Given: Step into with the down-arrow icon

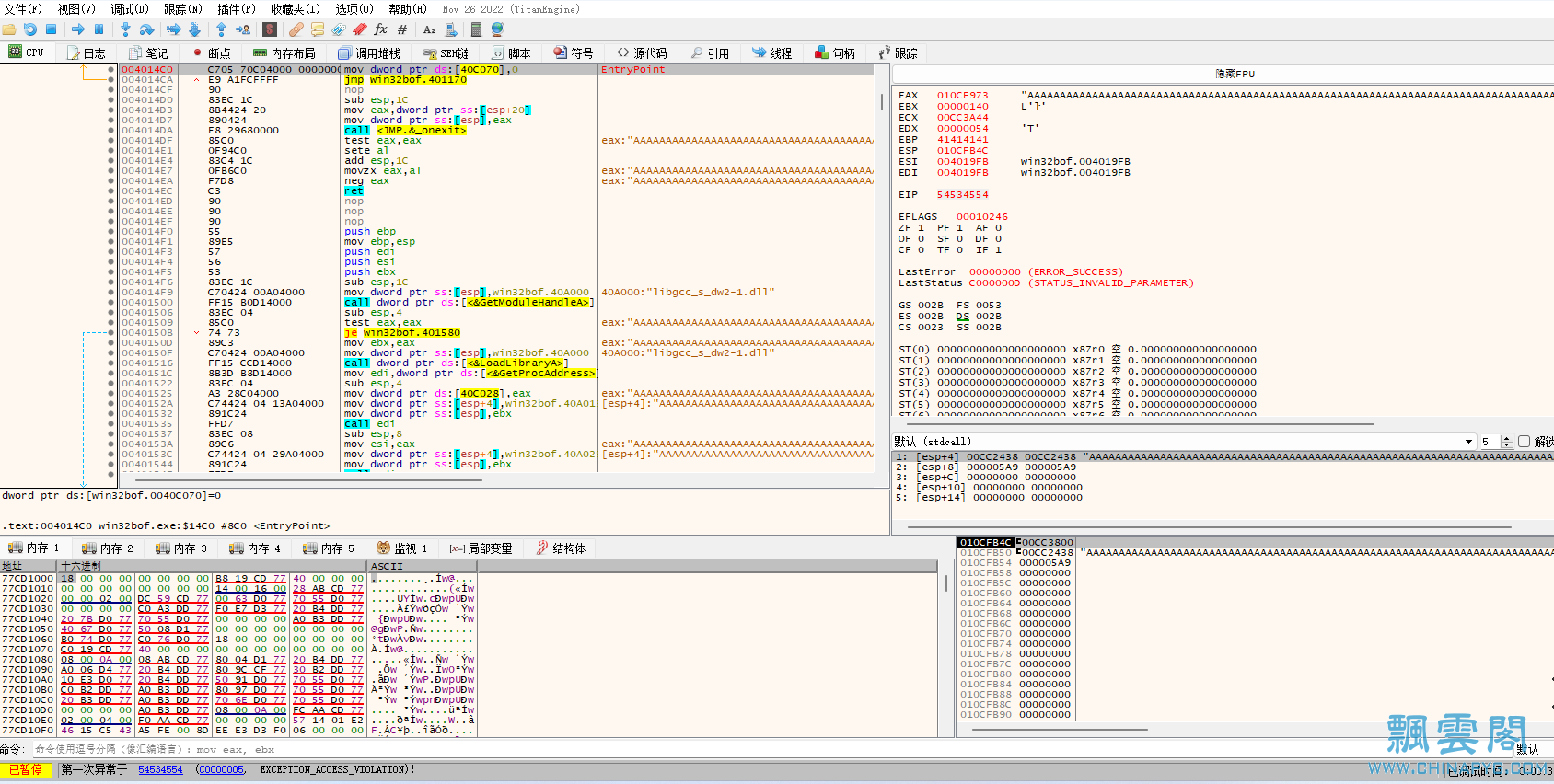Looking at the screenshot, I should coord(125,29).
